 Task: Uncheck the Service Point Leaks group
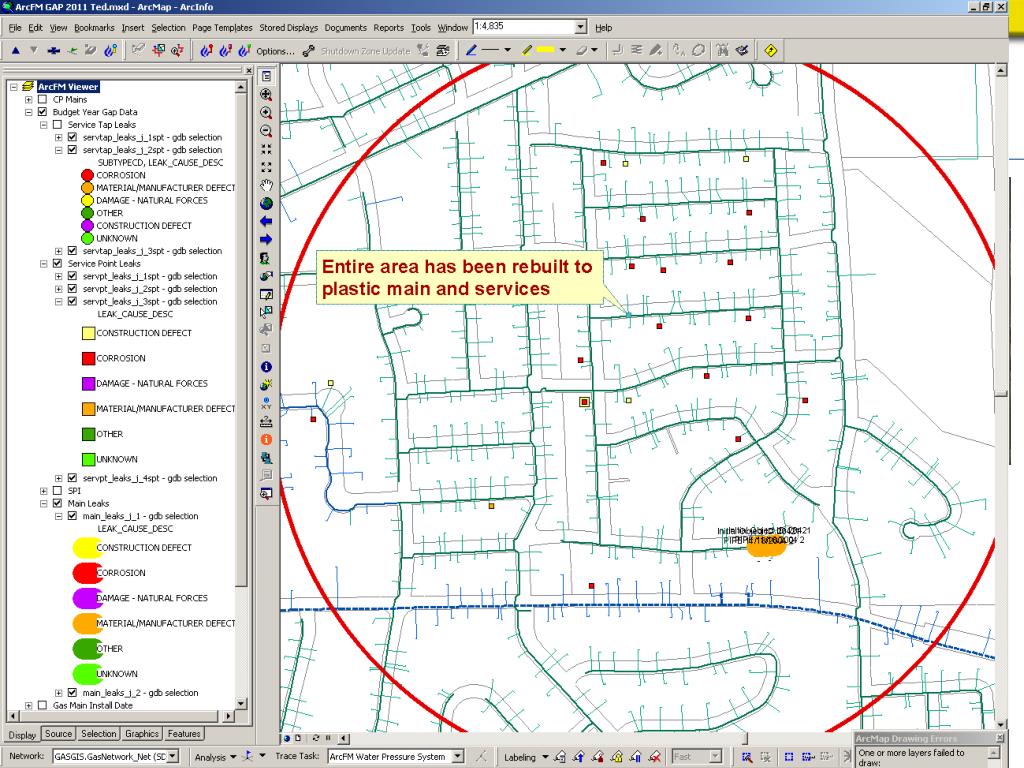coord(57,263)
